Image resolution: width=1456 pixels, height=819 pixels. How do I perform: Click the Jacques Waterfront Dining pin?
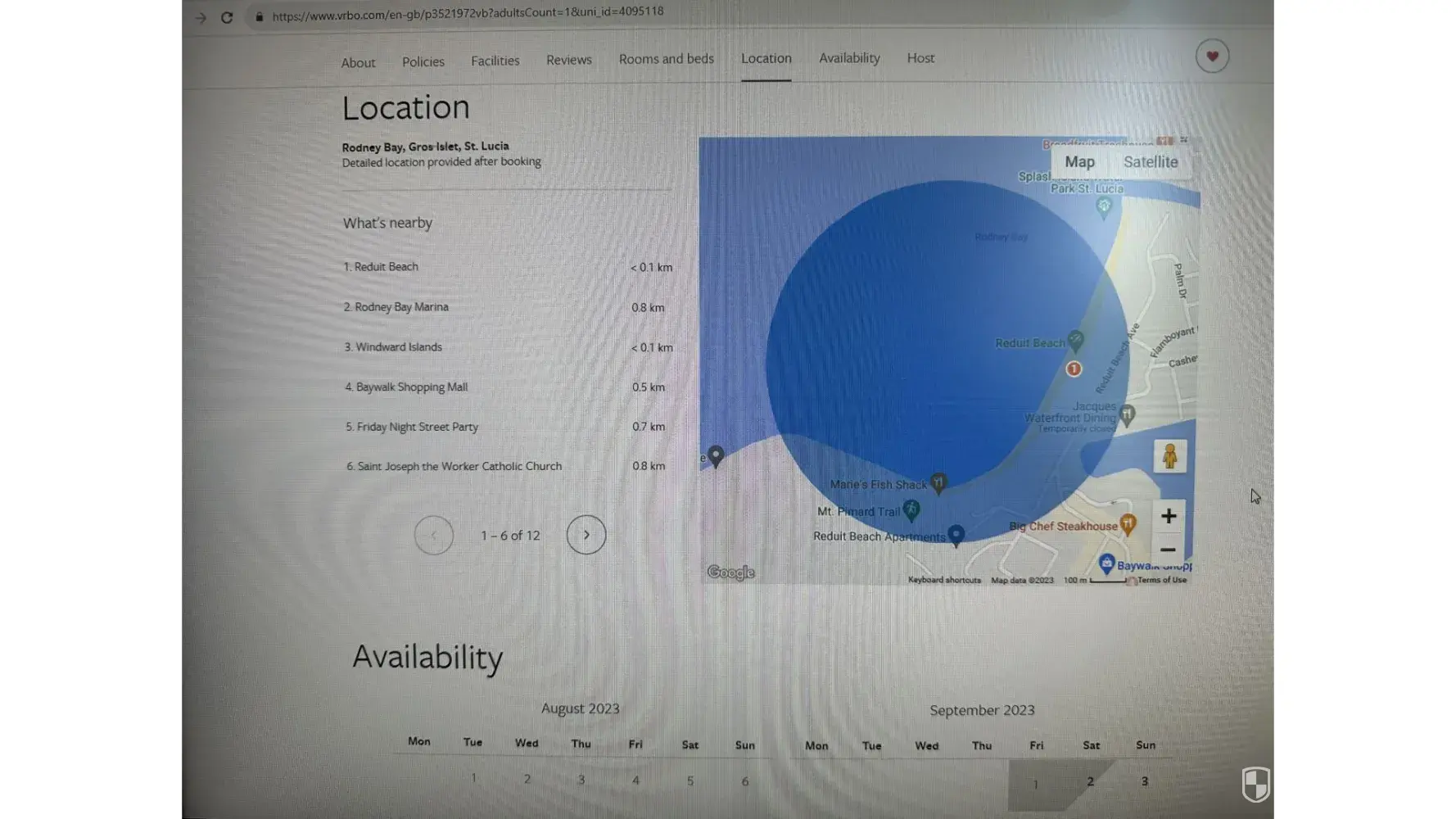[1127, 415]
